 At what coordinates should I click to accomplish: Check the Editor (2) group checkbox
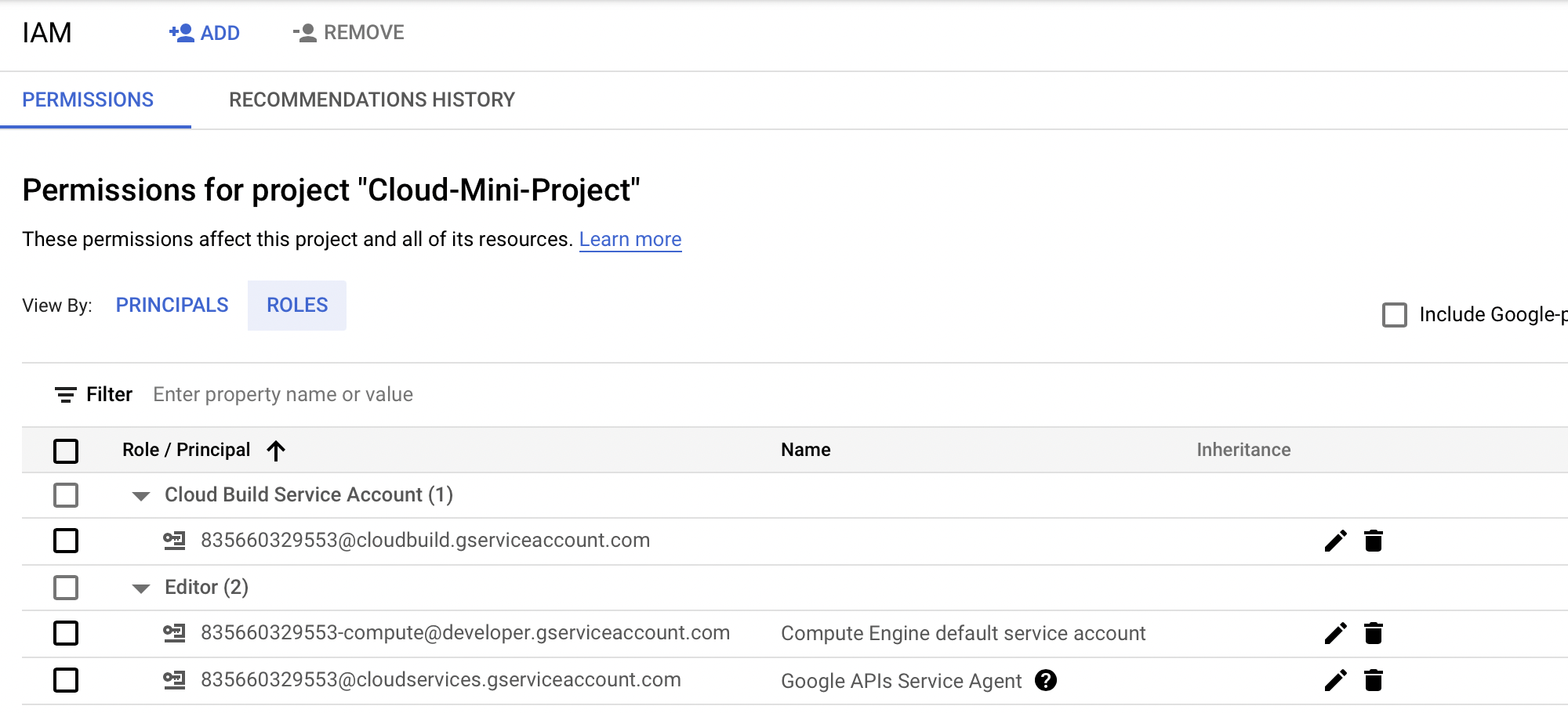tap(66, 588)
